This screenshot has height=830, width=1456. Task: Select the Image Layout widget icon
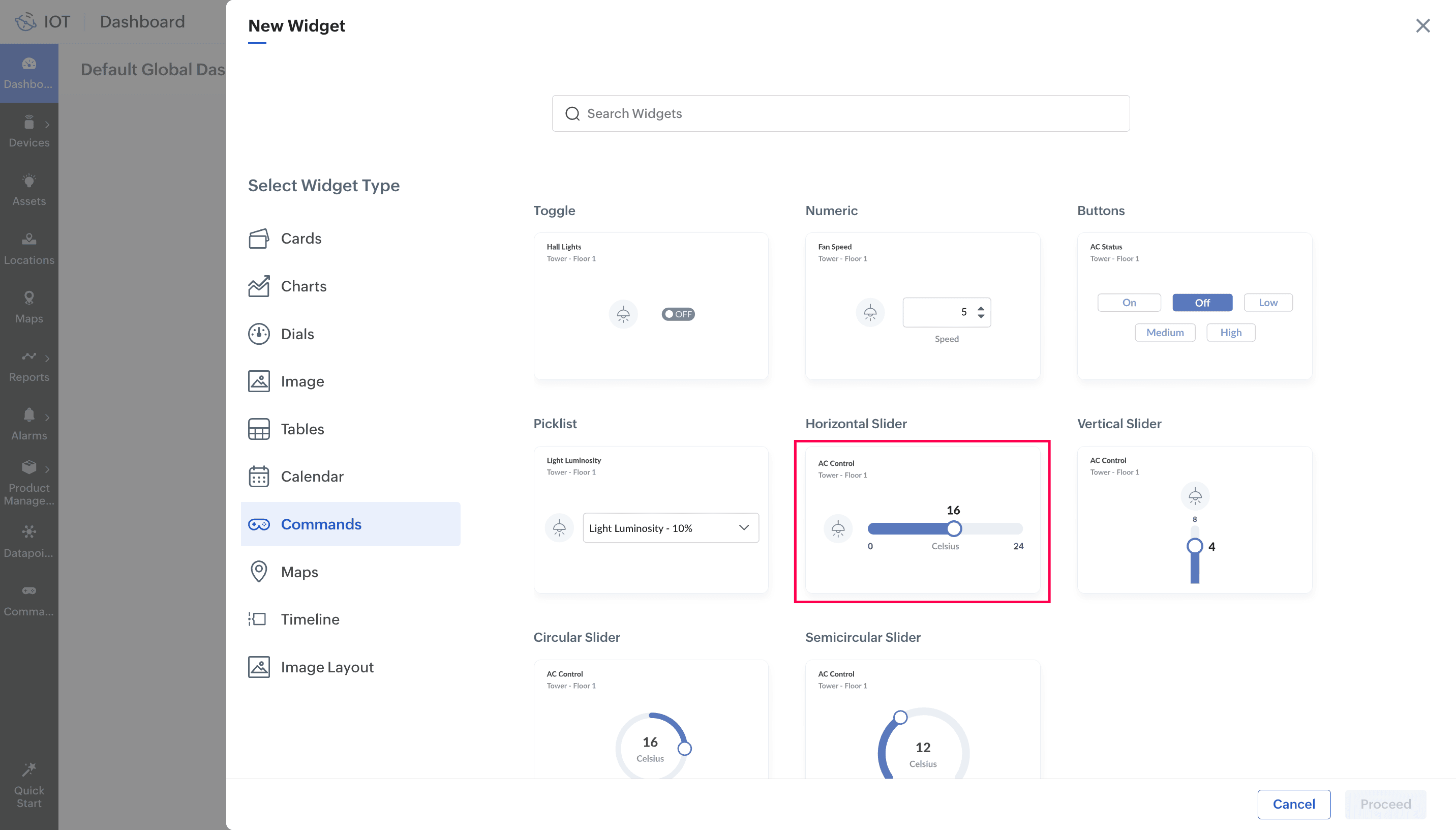tap(259, 667)
